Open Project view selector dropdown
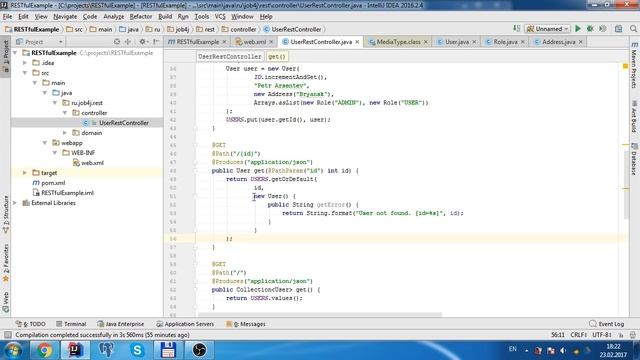Screen dimensions: 640x360 pos(39,42)
